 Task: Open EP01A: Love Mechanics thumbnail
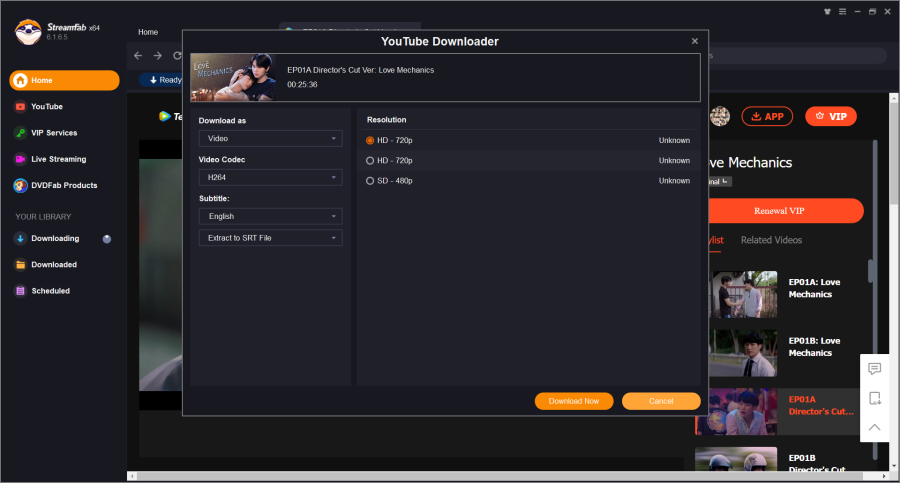click(x=743, y=295)
